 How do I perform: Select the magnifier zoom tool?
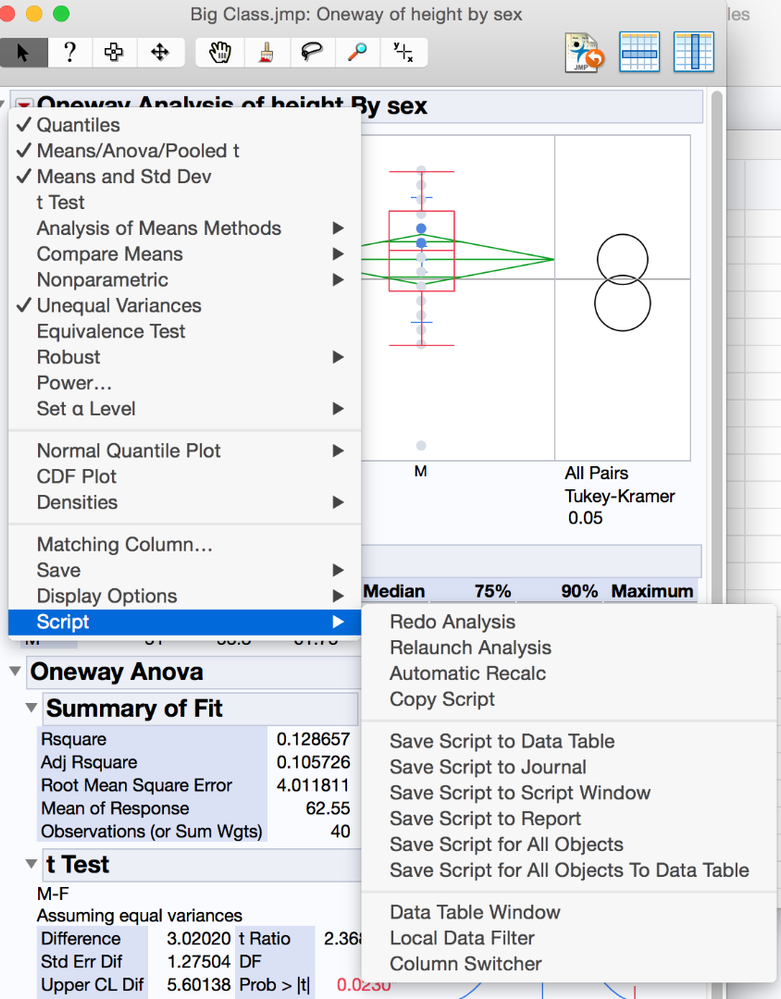click(x=357, y=52)
